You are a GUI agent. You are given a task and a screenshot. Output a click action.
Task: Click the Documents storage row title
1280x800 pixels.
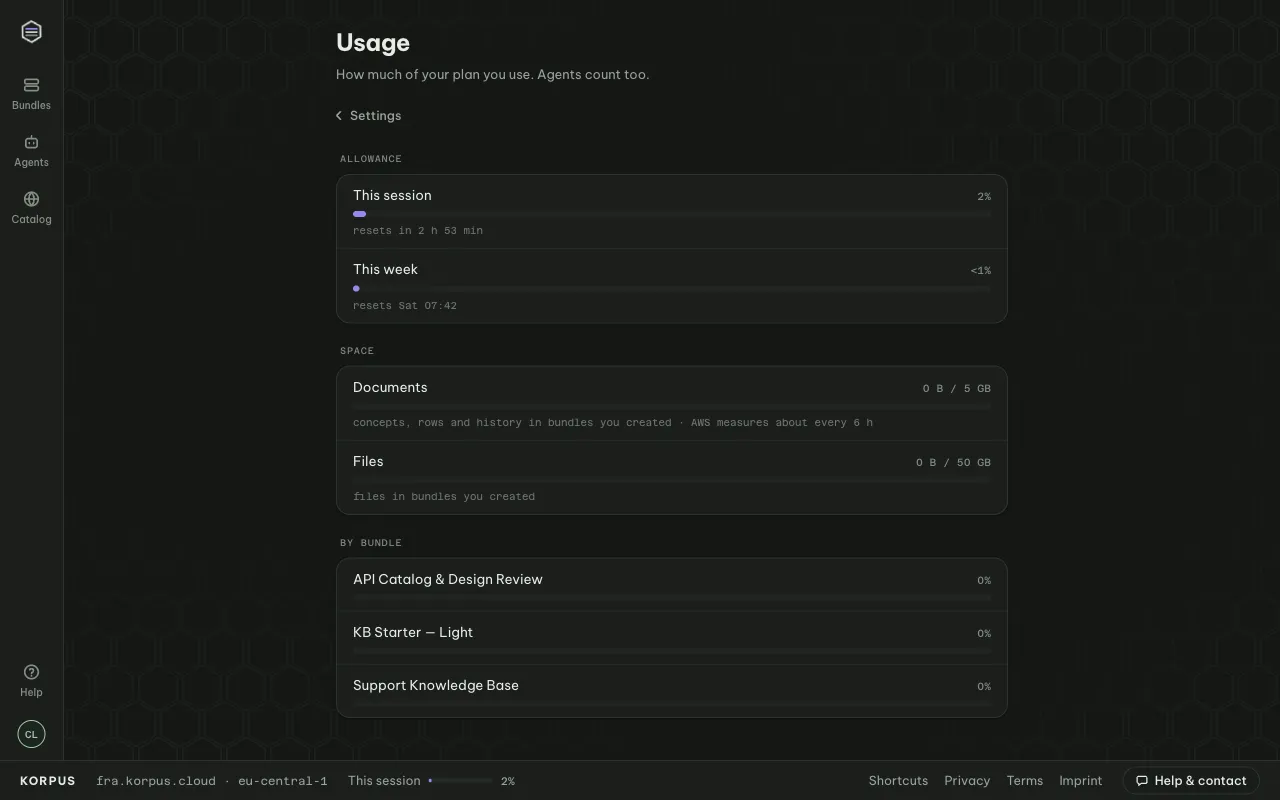[x=390, y=388]
